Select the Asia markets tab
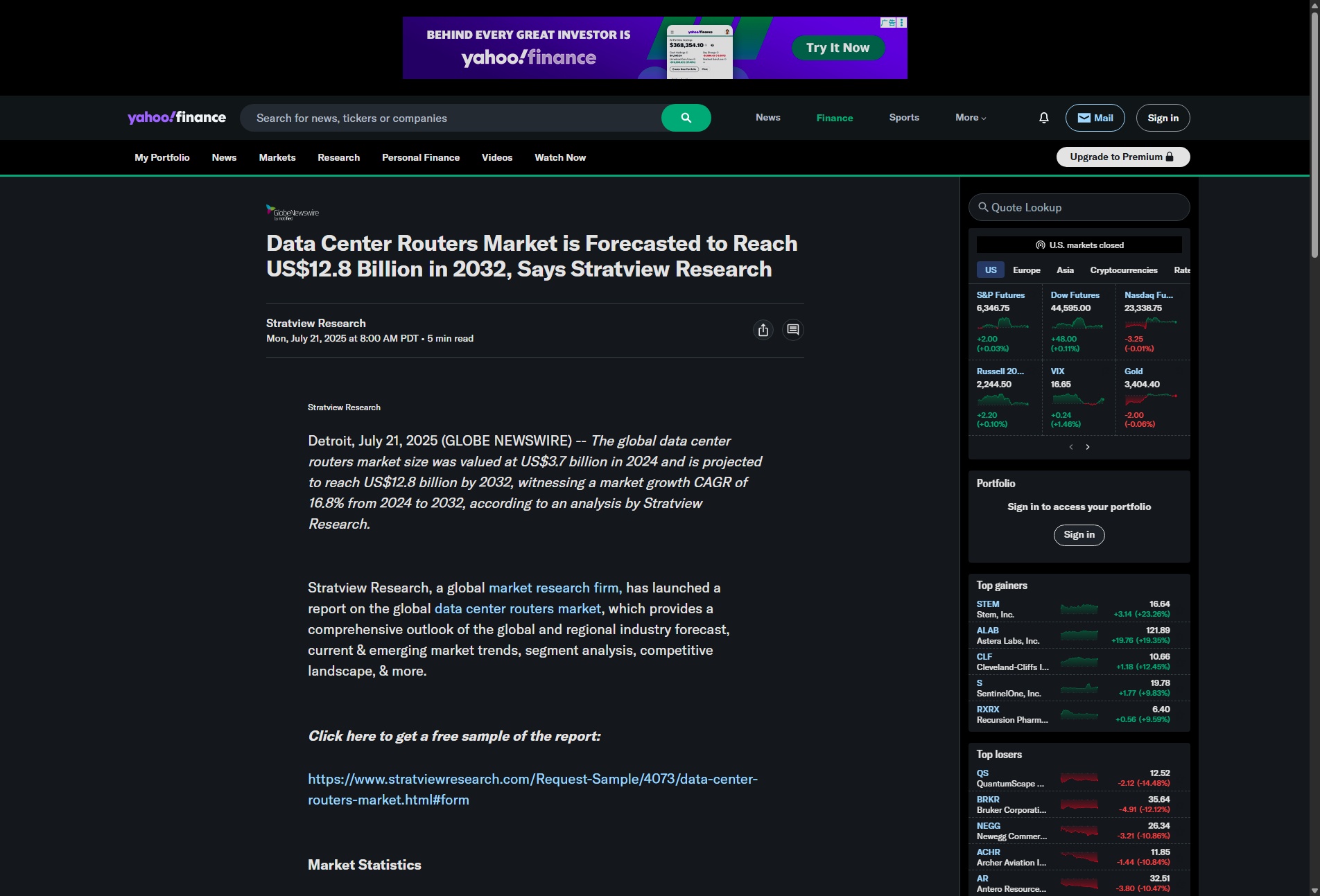 1065,270
